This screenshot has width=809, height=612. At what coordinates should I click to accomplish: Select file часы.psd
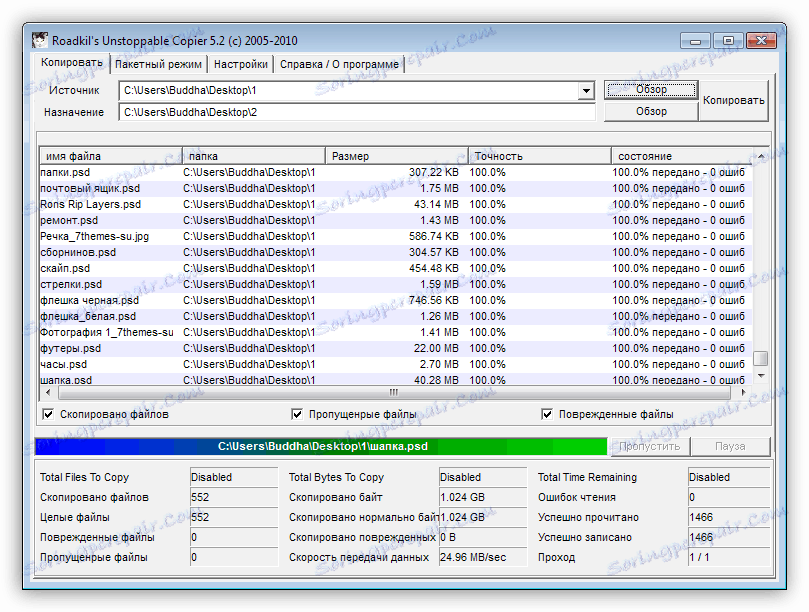click(x=63, y=364)
